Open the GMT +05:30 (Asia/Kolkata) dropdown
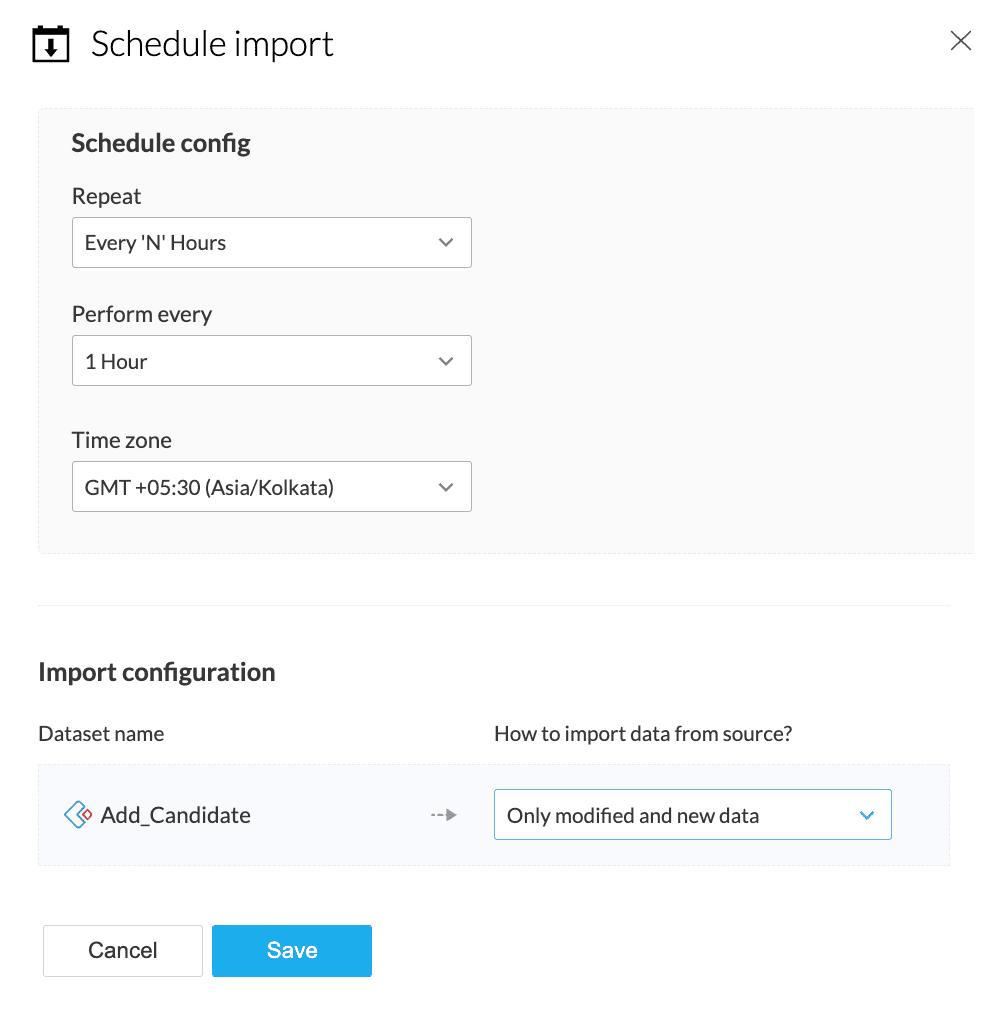This screenshot has height=1016, width=990. click(271, 487)
